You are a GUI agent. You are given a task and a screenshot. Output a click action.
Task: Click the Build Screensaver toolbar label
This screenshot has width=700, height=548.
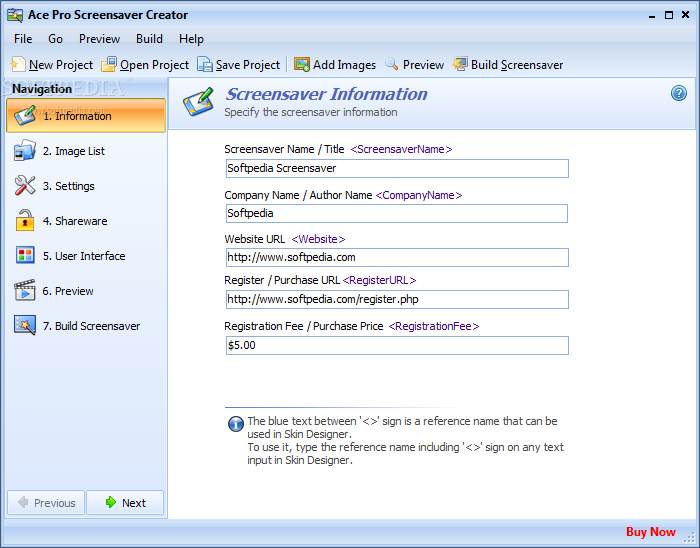pos(517,65)
